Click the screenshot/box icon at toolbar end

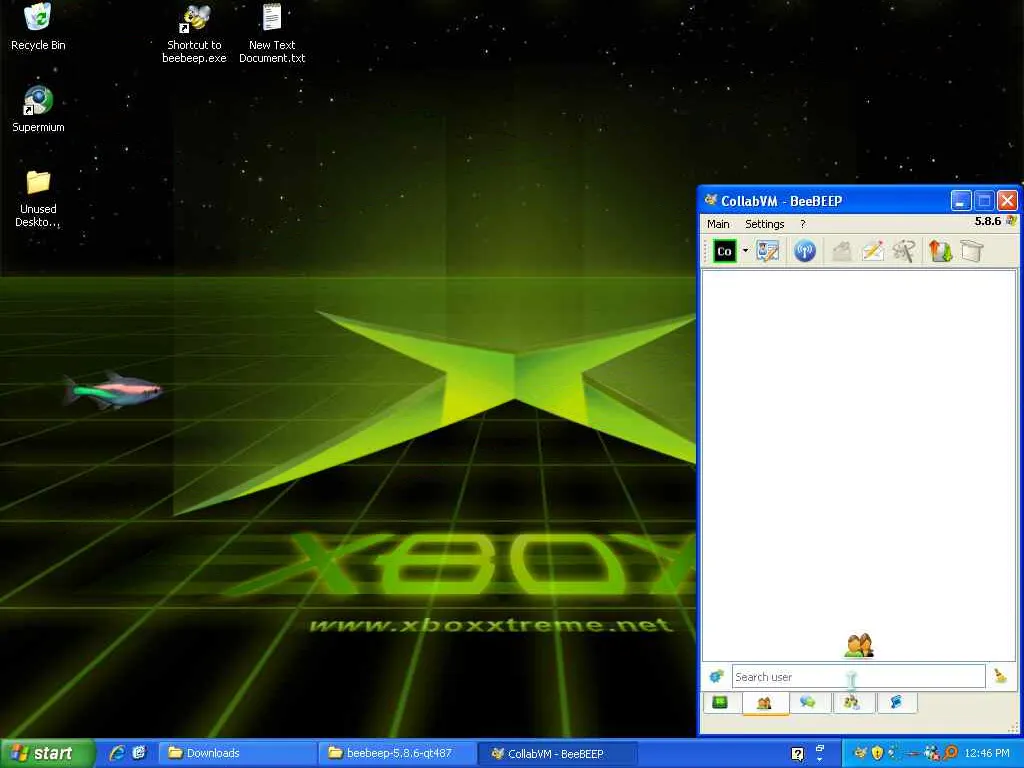(972, 251)
